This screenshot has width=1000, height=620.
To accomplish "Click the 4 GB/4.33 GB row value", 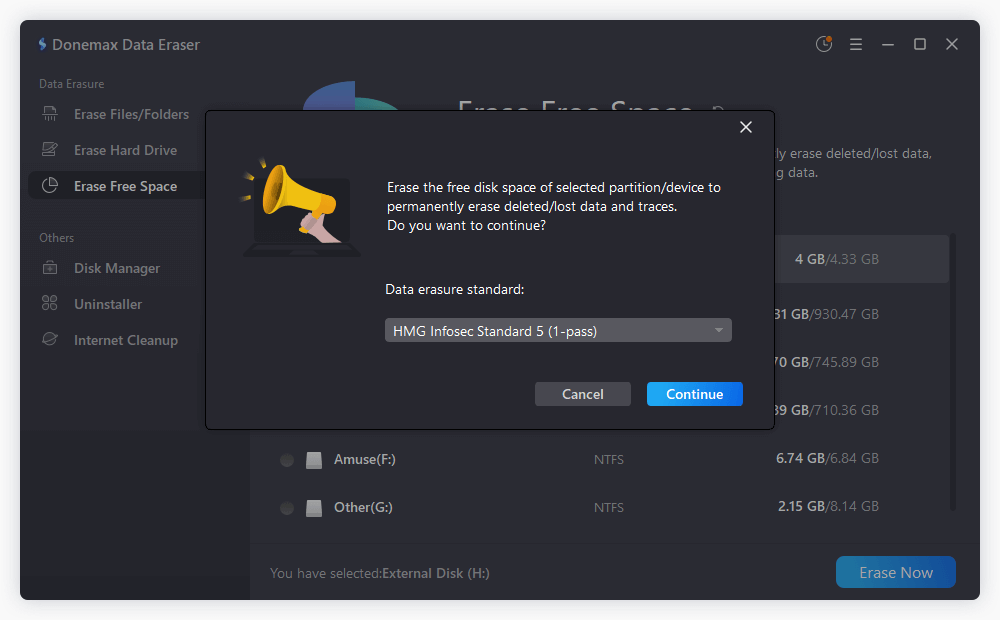I will (x=836, y=259).
